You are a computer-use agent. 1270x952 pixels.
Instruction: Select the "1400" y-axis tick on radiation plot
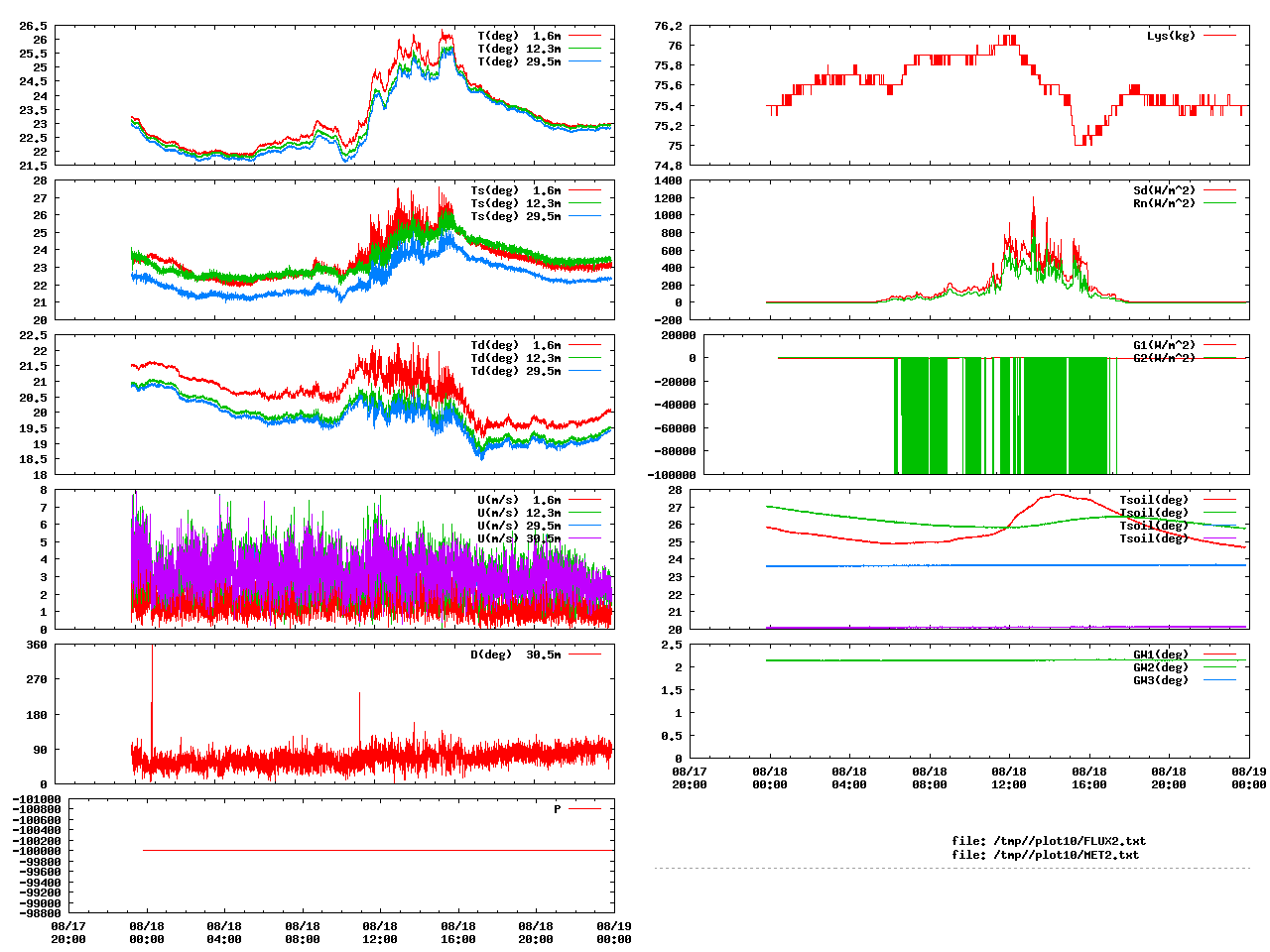[x=669, y=180]
